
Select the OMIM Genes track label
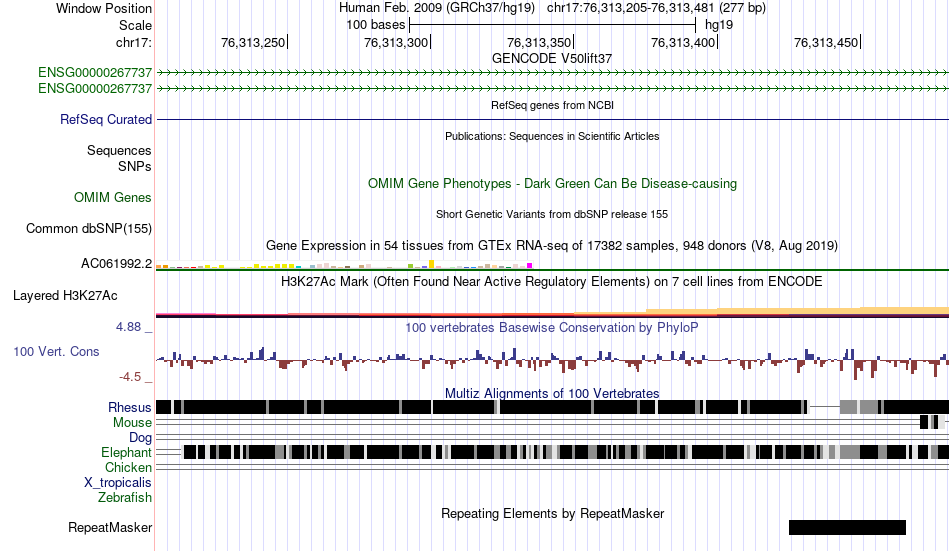(112, 198)
